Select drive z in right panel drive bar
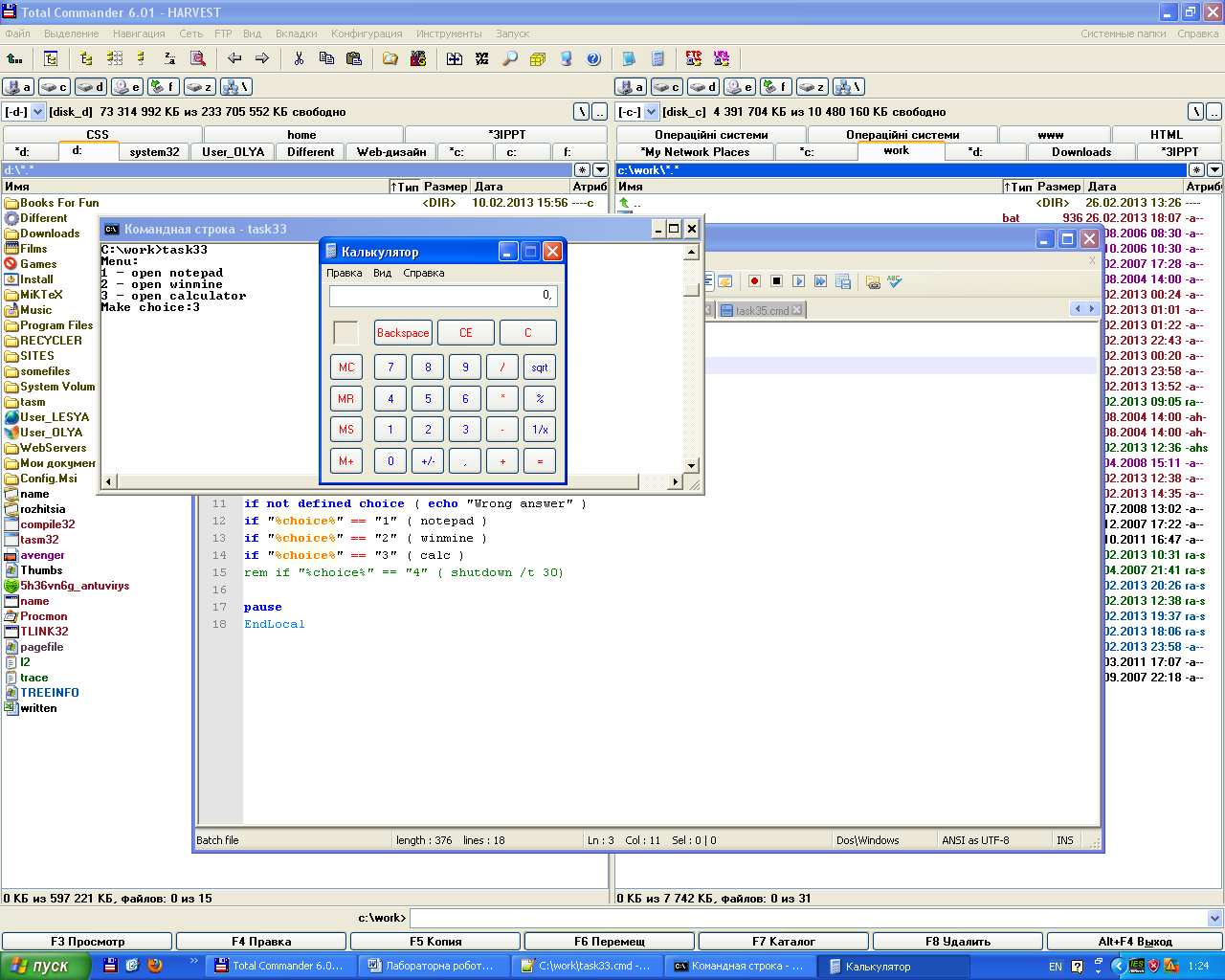This screenshot has height=980, width=1225. (x=813, y=86)
